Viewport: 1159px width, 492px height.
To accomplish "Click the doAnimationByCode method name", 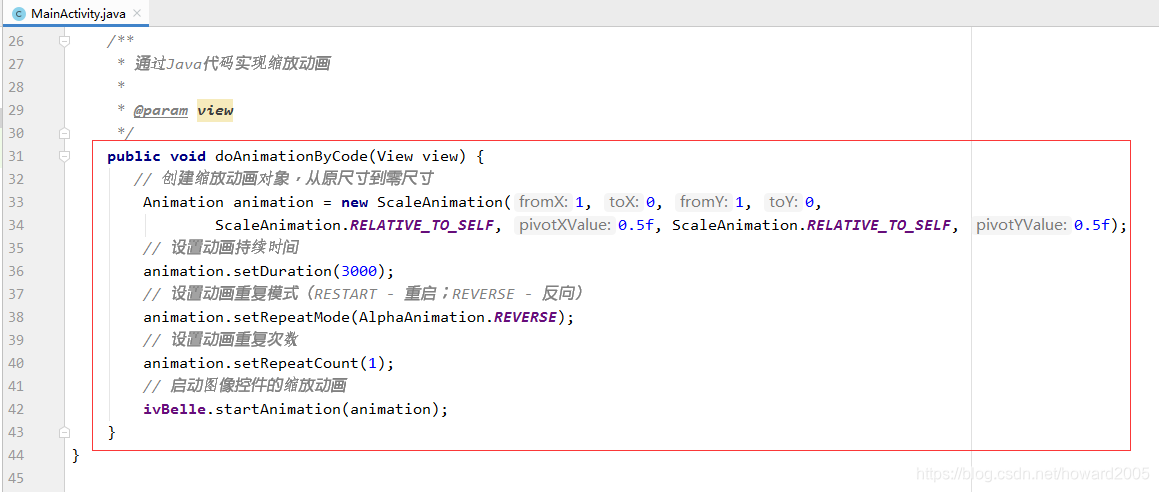I will (x=291, y=156).
